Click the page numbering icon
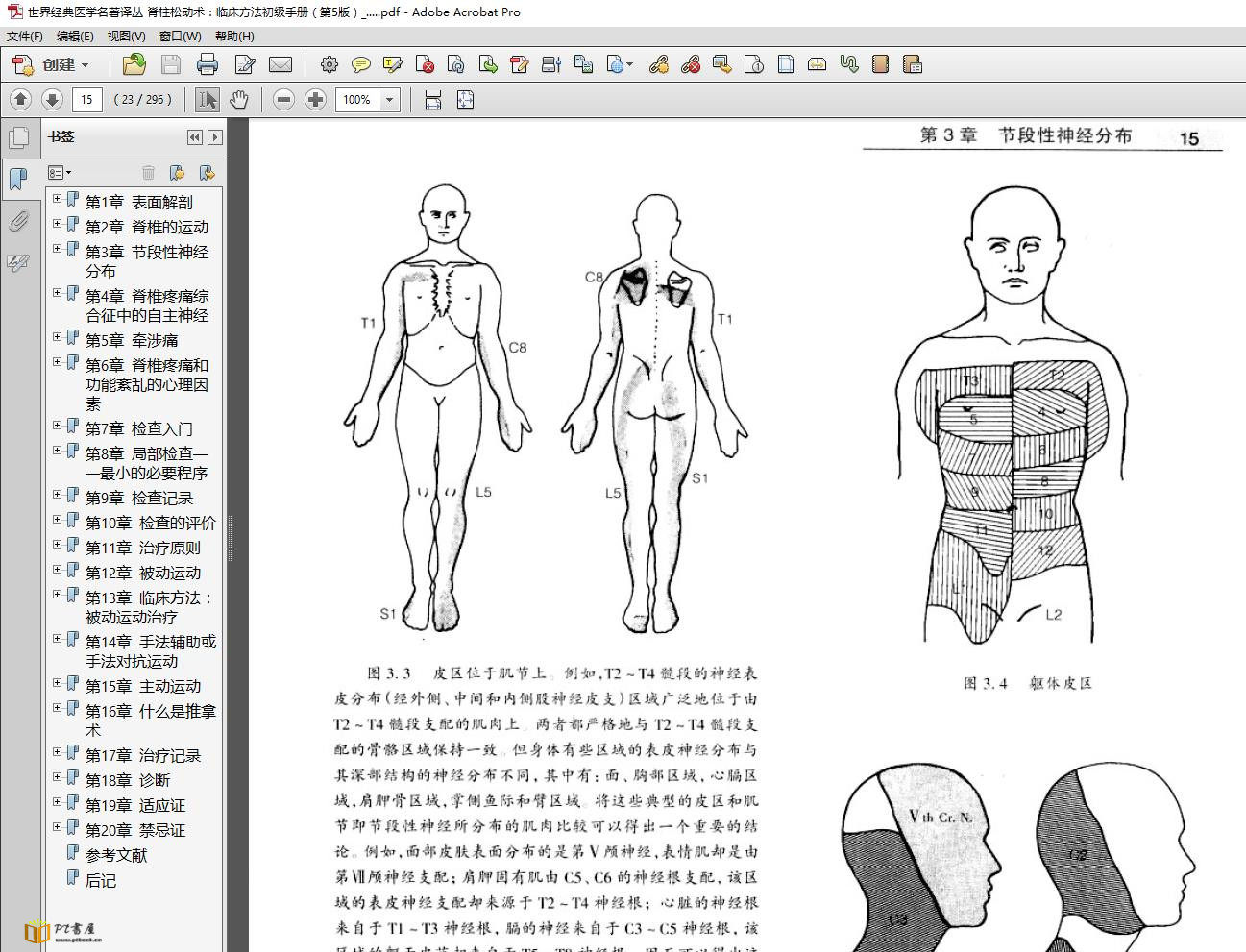Viewport: 1246px width, 952px height. [754, 65]
